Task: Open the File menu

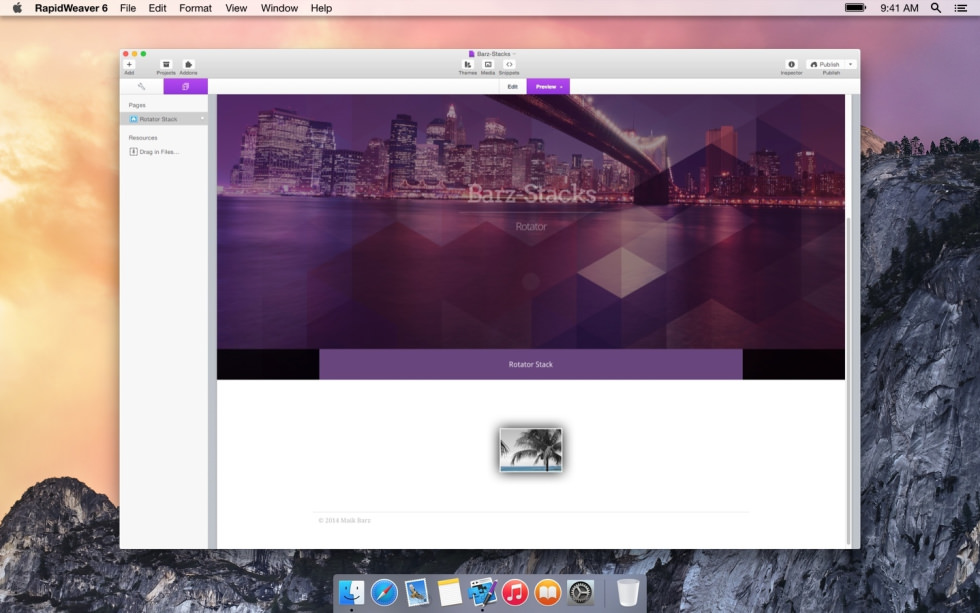Action: [x=128, y=8]
